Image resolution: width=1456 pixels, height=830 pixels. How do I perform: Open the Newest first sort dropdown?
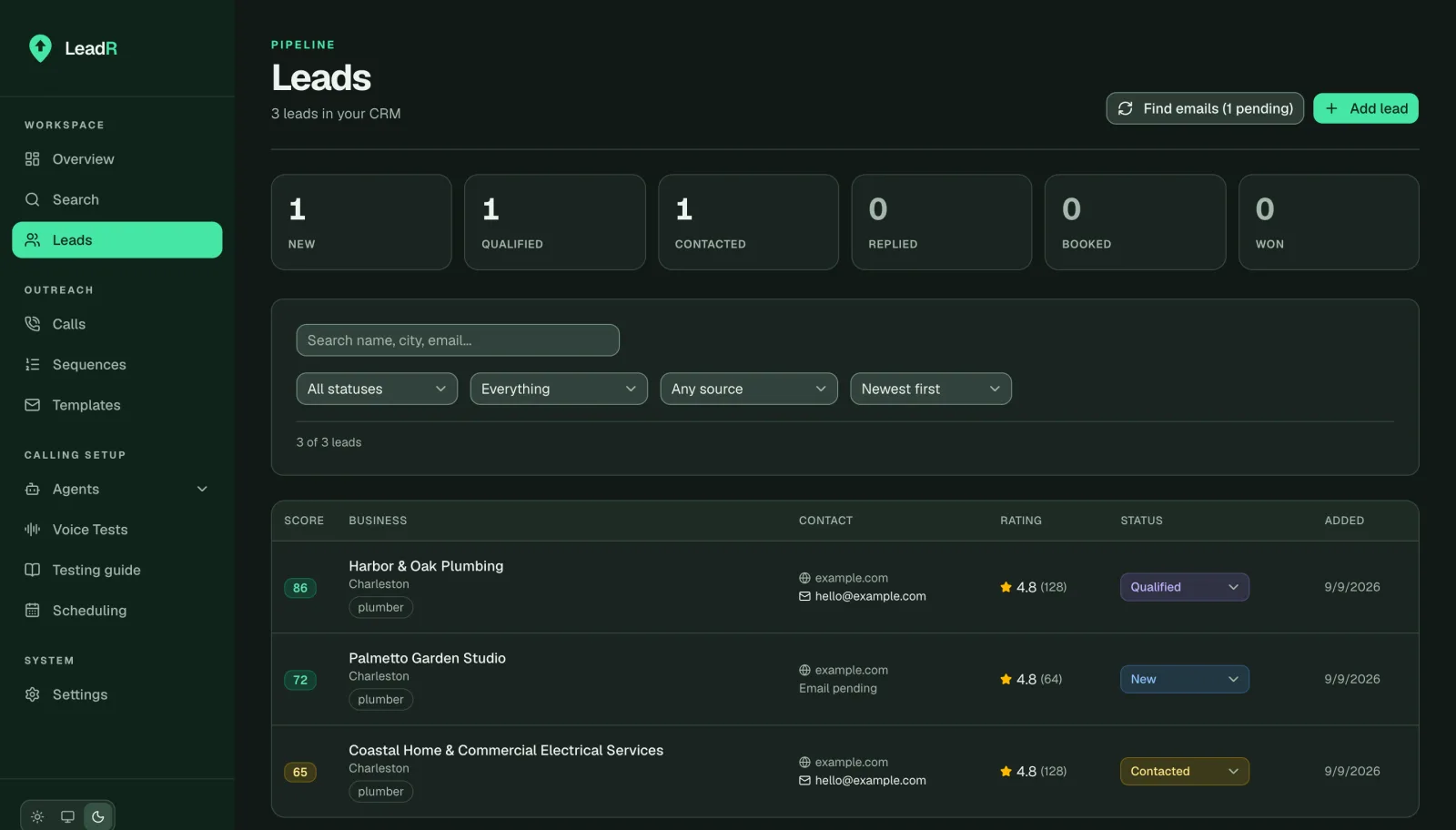coord(931,389)
